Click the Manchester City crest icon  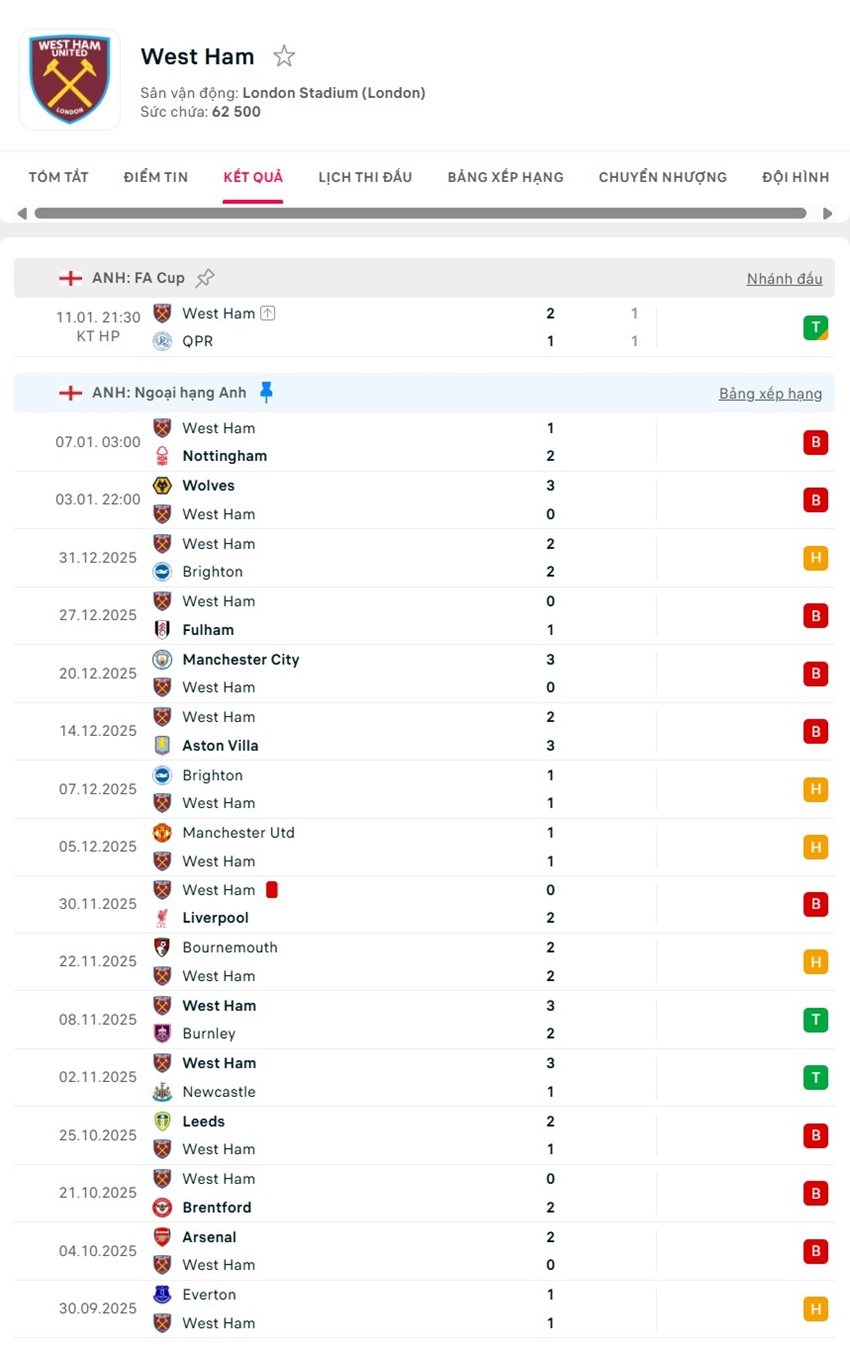(x=162, y=659)
